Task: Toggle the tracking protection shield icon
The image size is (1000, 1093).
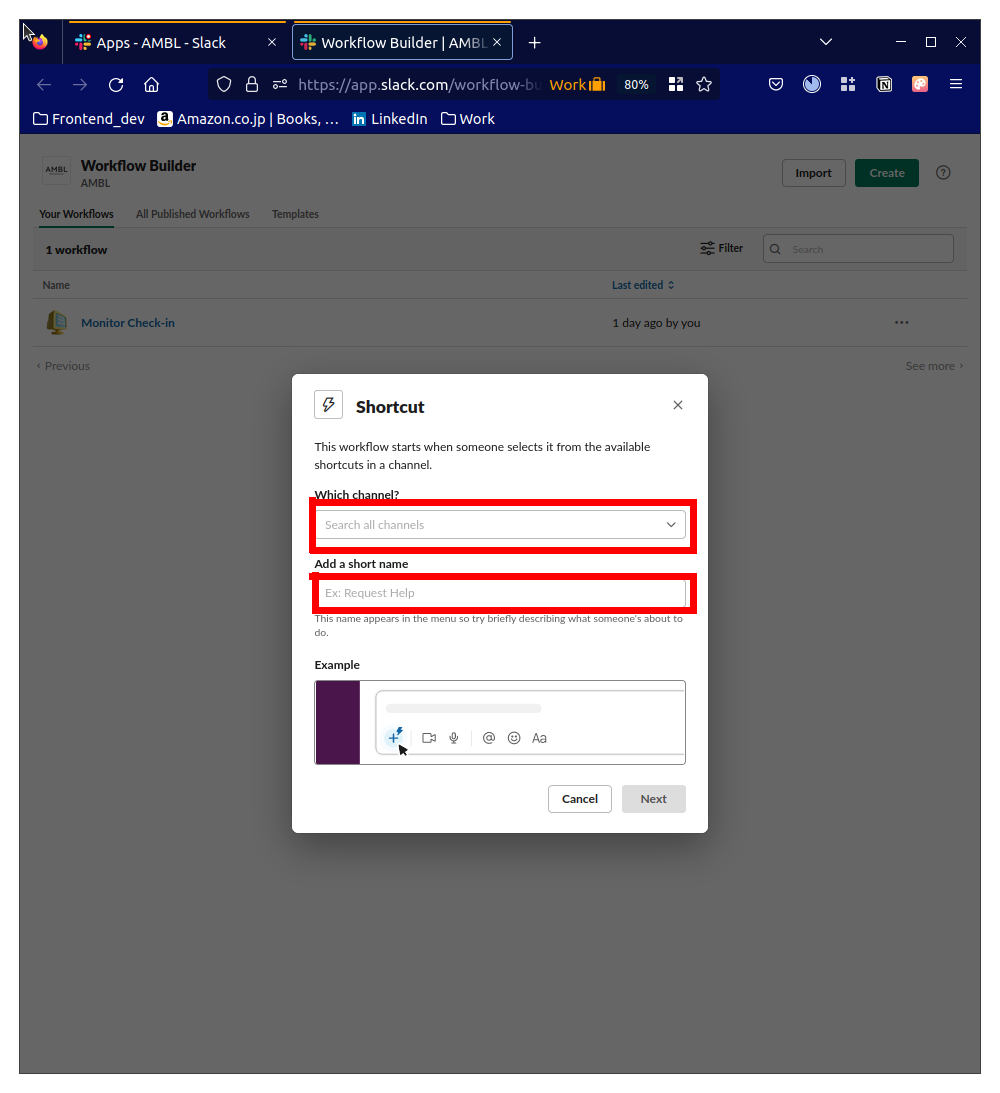Action: 224,84
